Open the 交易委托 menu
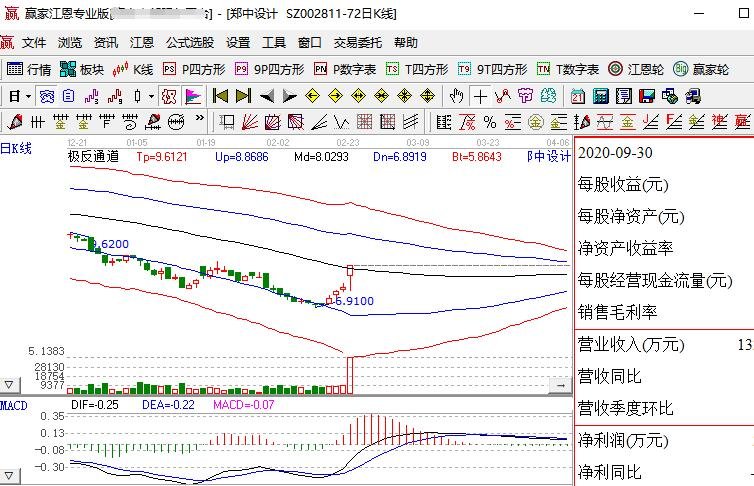Image resolution: width=754 pixels, height=486 pixels. pos(358,43)
